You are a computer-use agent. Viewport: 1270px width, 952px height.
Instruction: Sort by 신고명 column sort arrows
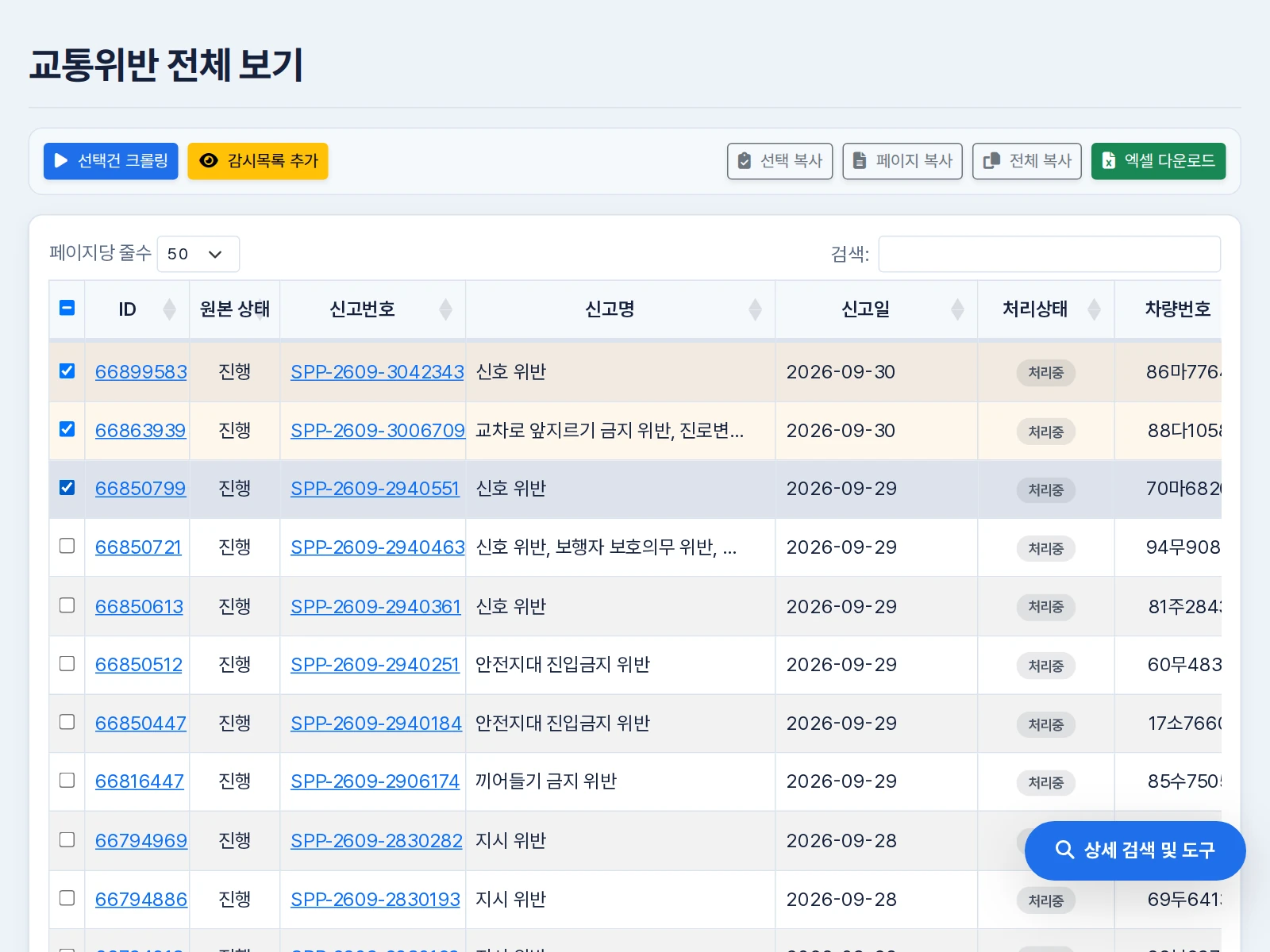(756, 309)
